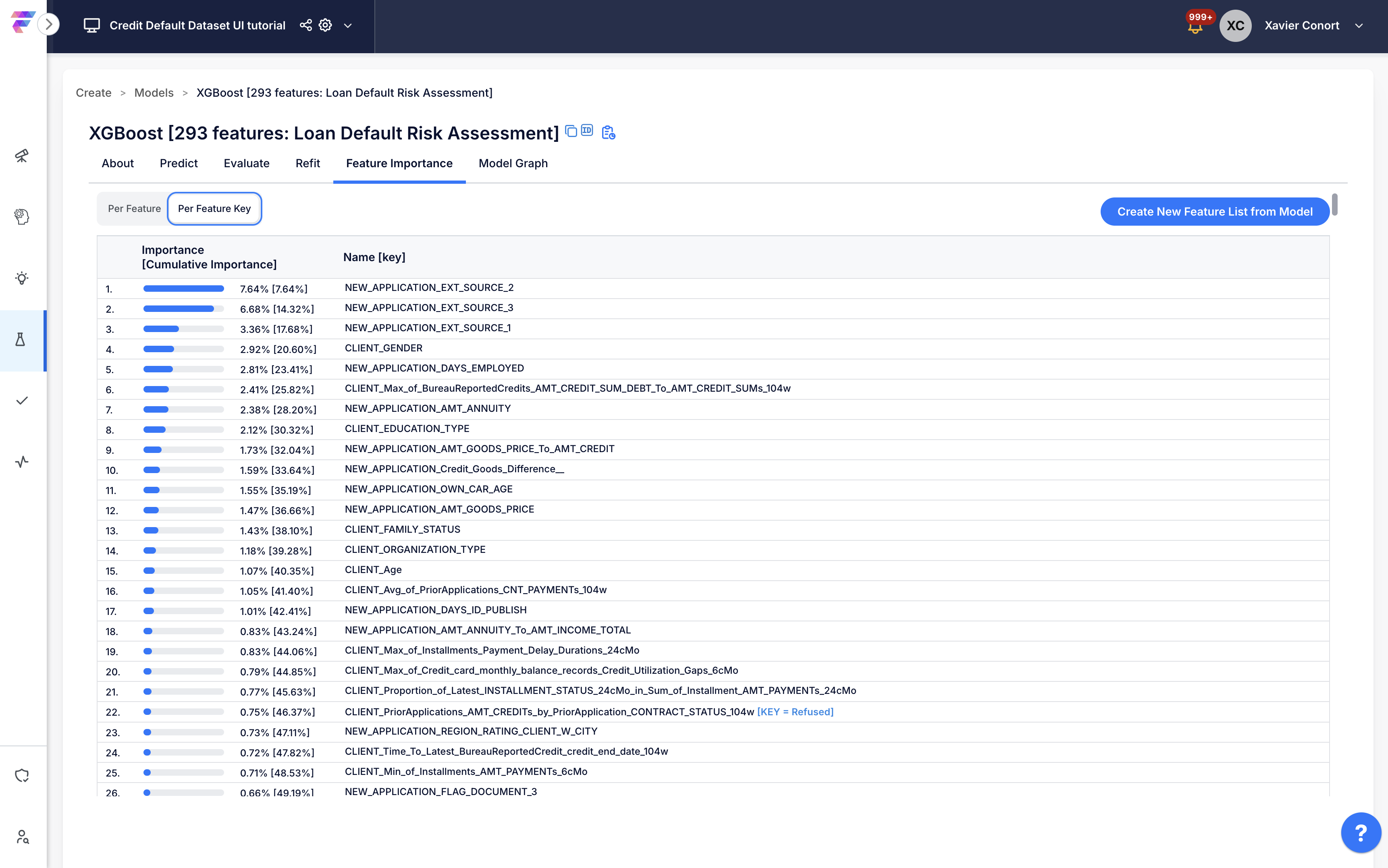Open the clipboard report icon beside title

[x=608, y=133]
